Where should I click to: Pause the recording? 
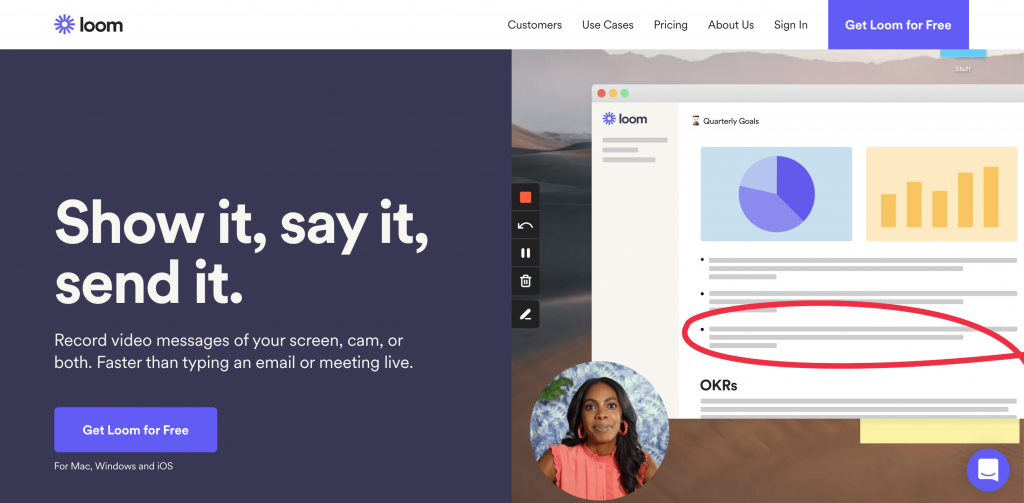pos(525,253)
